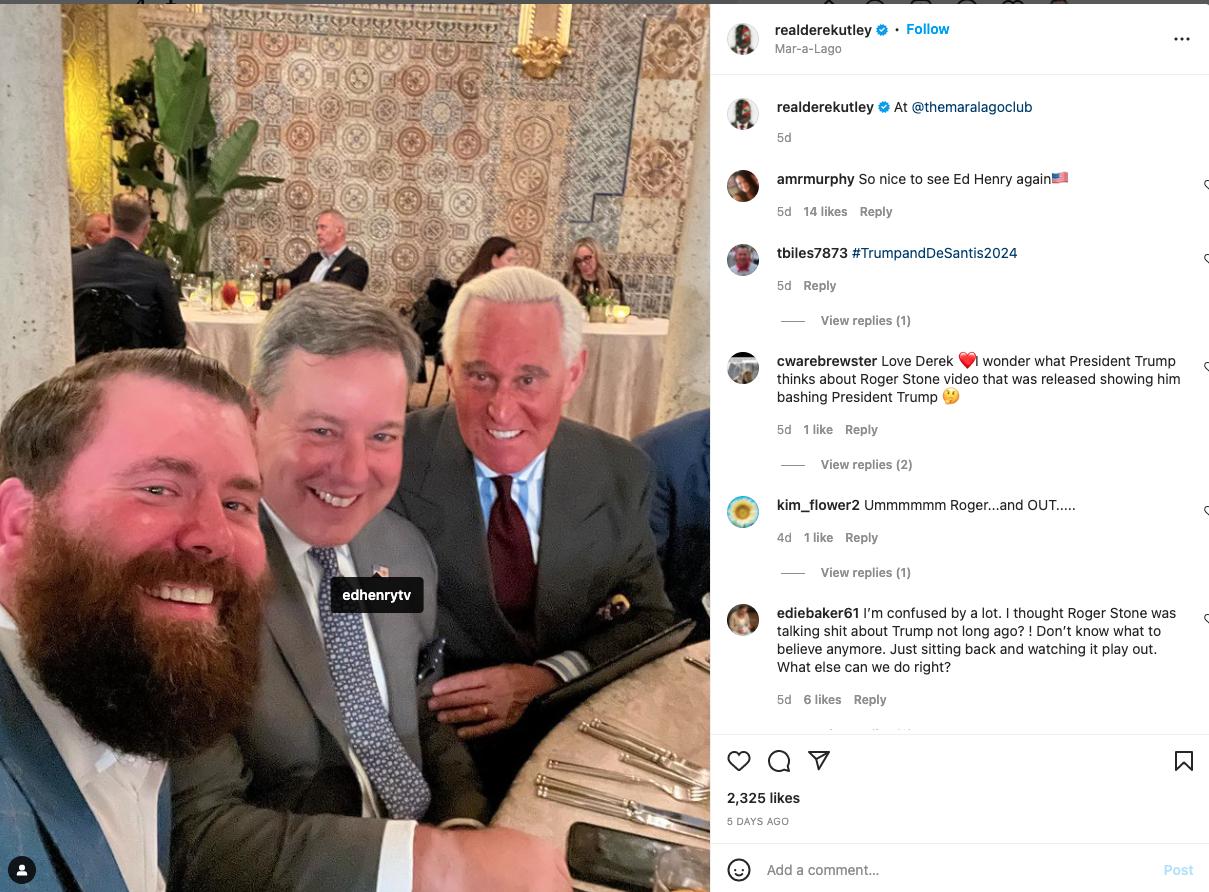Image resolution: width=1209 pixels, height=892 pixels.
Task: Show tagged people icon on photo
Action: [22, 869]
